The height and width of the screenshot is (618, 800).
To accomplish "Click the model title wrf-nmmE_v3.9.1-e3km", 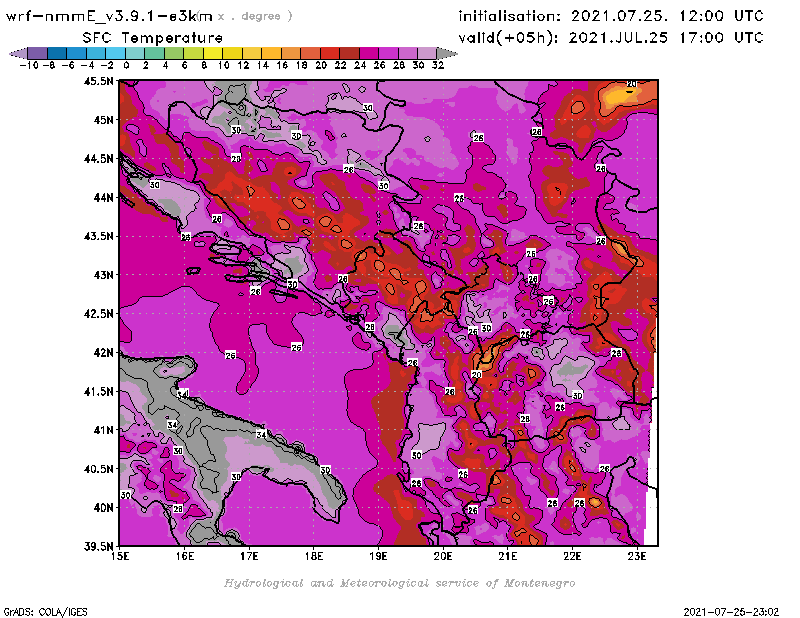I will tap(109, 16).
